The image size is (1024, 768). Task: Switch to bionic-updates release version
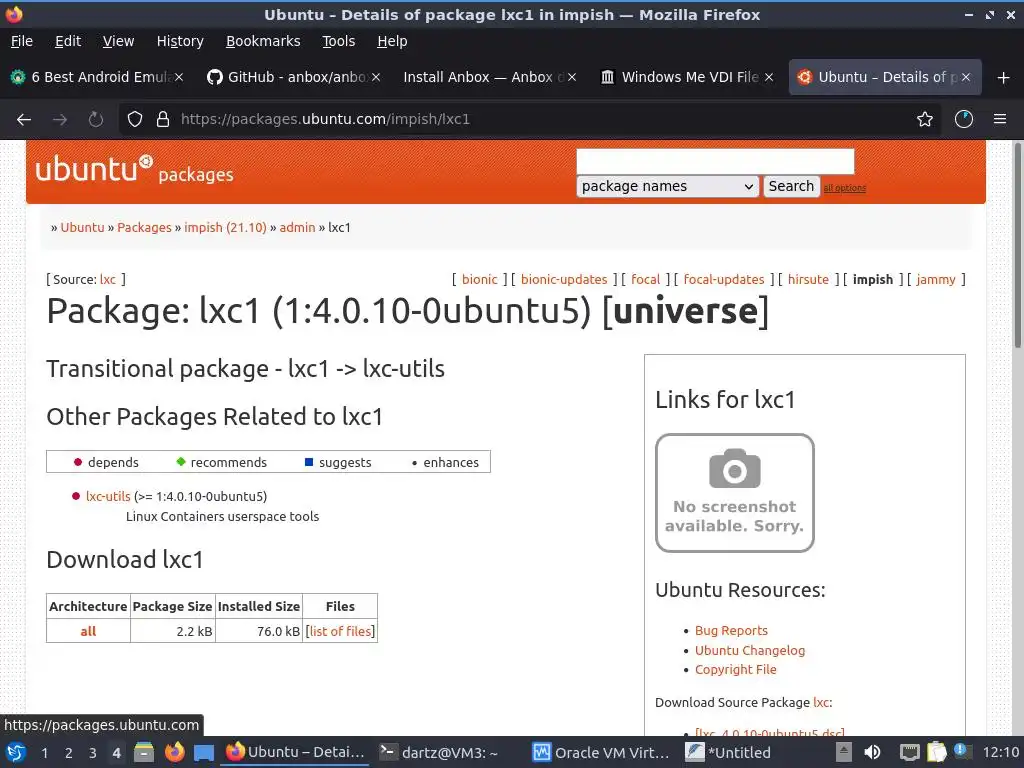coord(564,280)
